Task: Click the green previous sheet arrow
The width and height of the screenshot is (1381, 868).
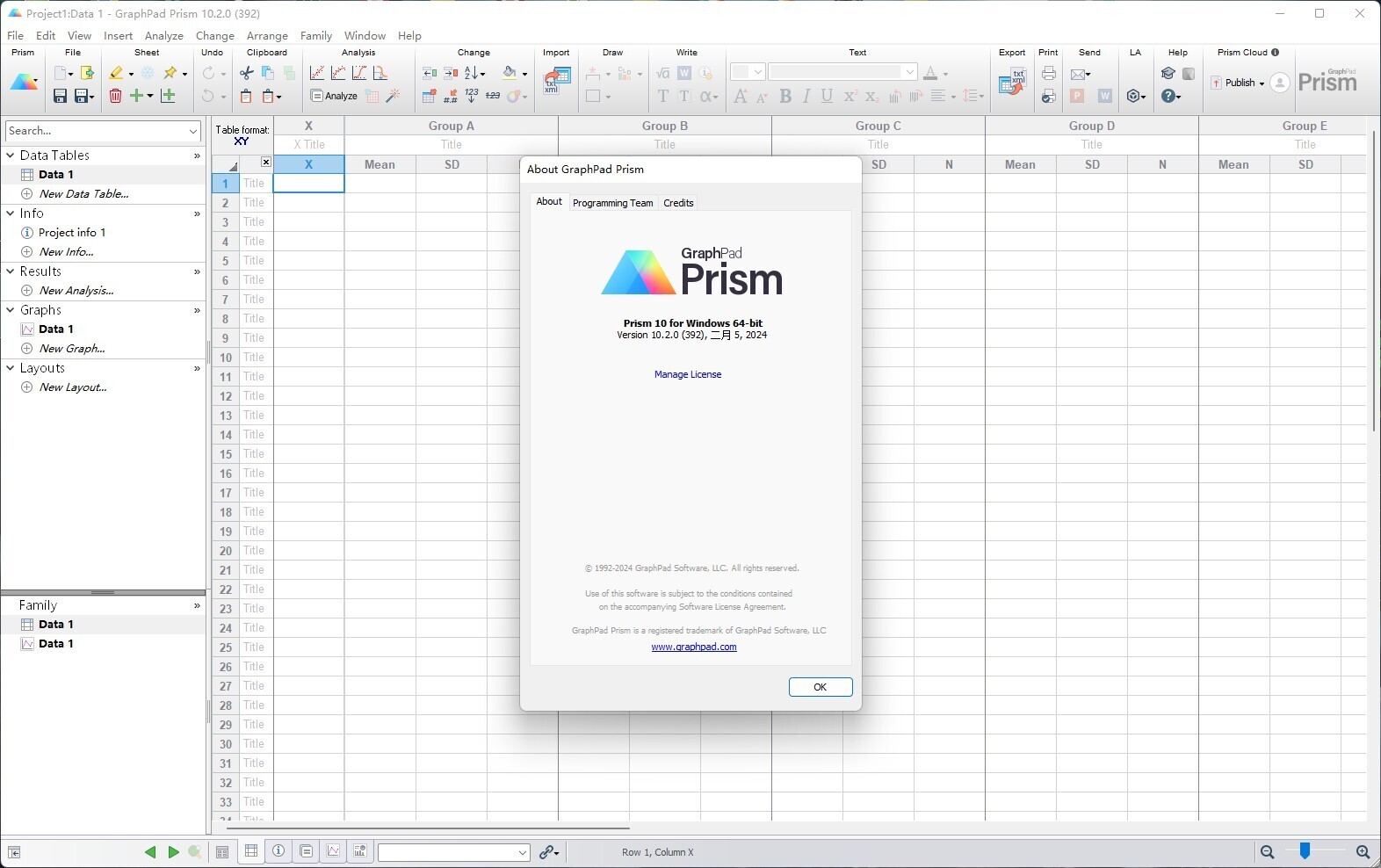Action: (150, 852)
